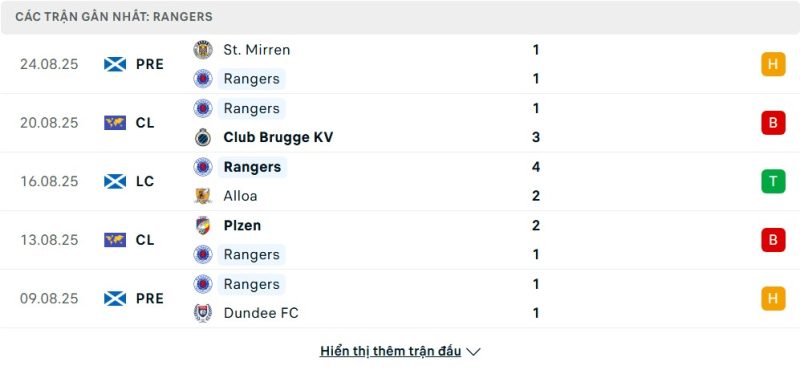Select the 16.08.25 match date row

coord(400,181)
